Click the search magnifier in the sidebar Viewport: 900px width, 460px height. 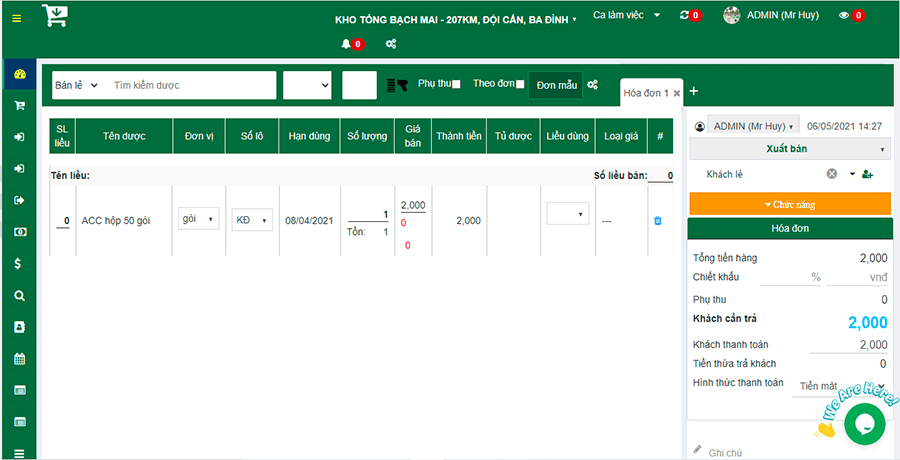tap(19, 296)
